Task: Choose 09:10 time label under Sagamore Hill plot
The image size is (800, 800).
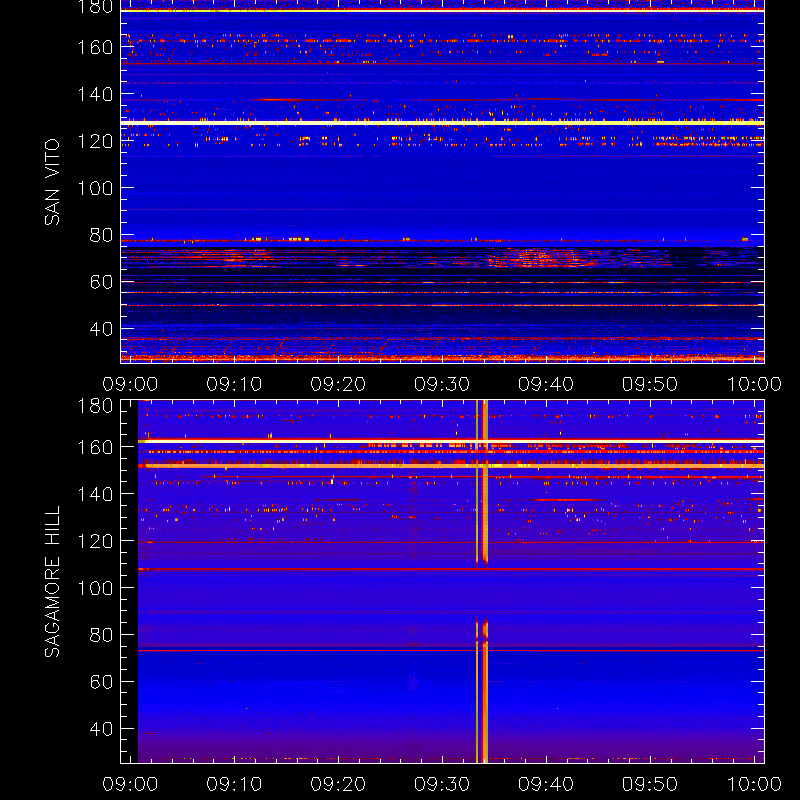Action: click(x=234, y=784)
